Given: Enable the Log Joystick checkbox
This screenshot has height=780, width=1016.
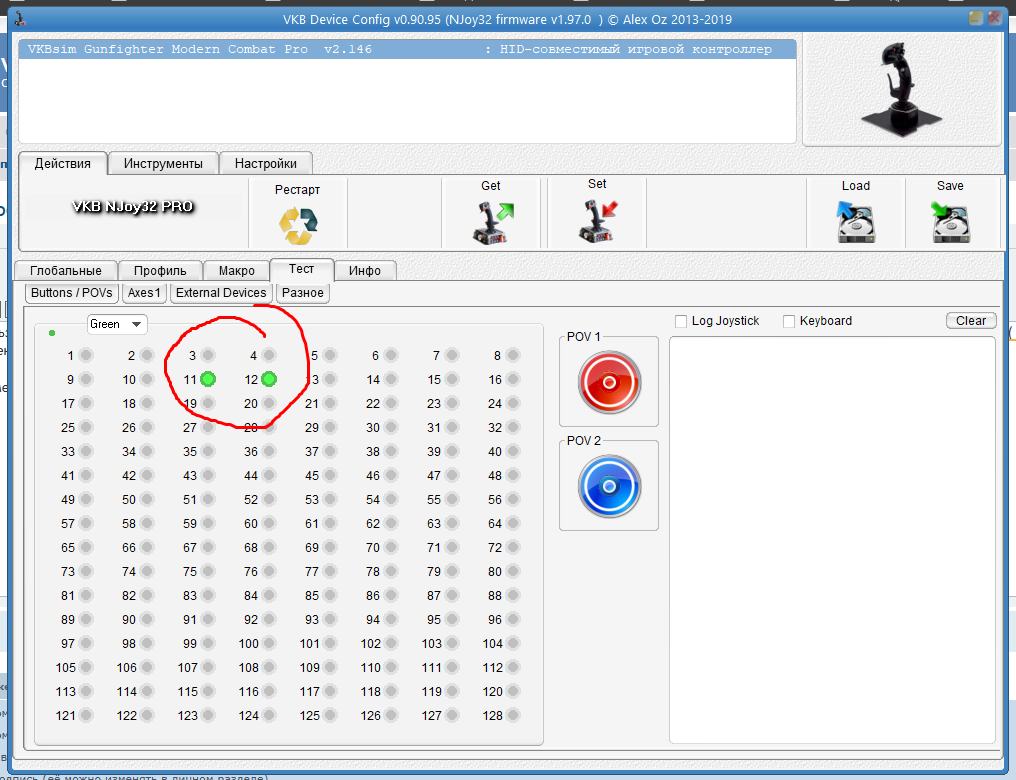Looking at the screenshot, I should (681, 321).
